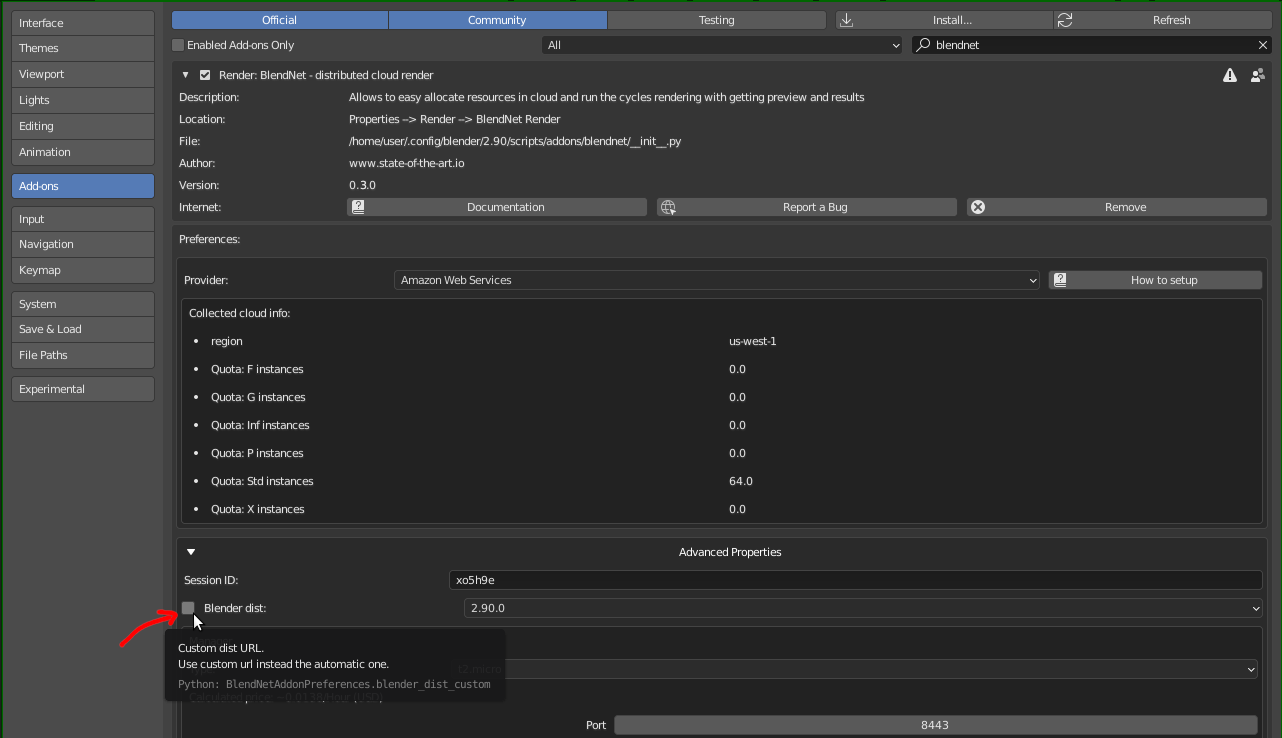Click the Quota: P instances label
Image resolution: width=1282 pixels, height=738 pixels.
tap(257, 453)
